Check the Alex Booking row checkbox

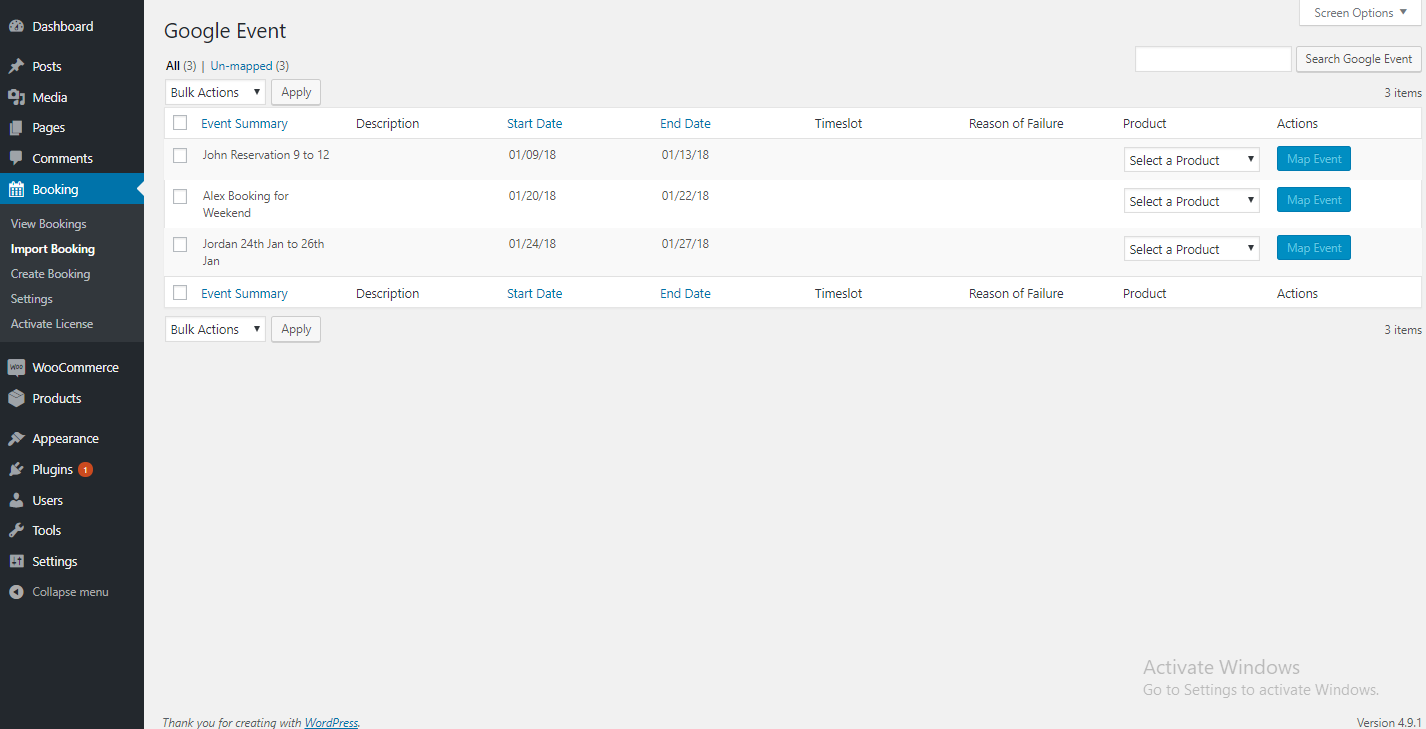(180, 196)
